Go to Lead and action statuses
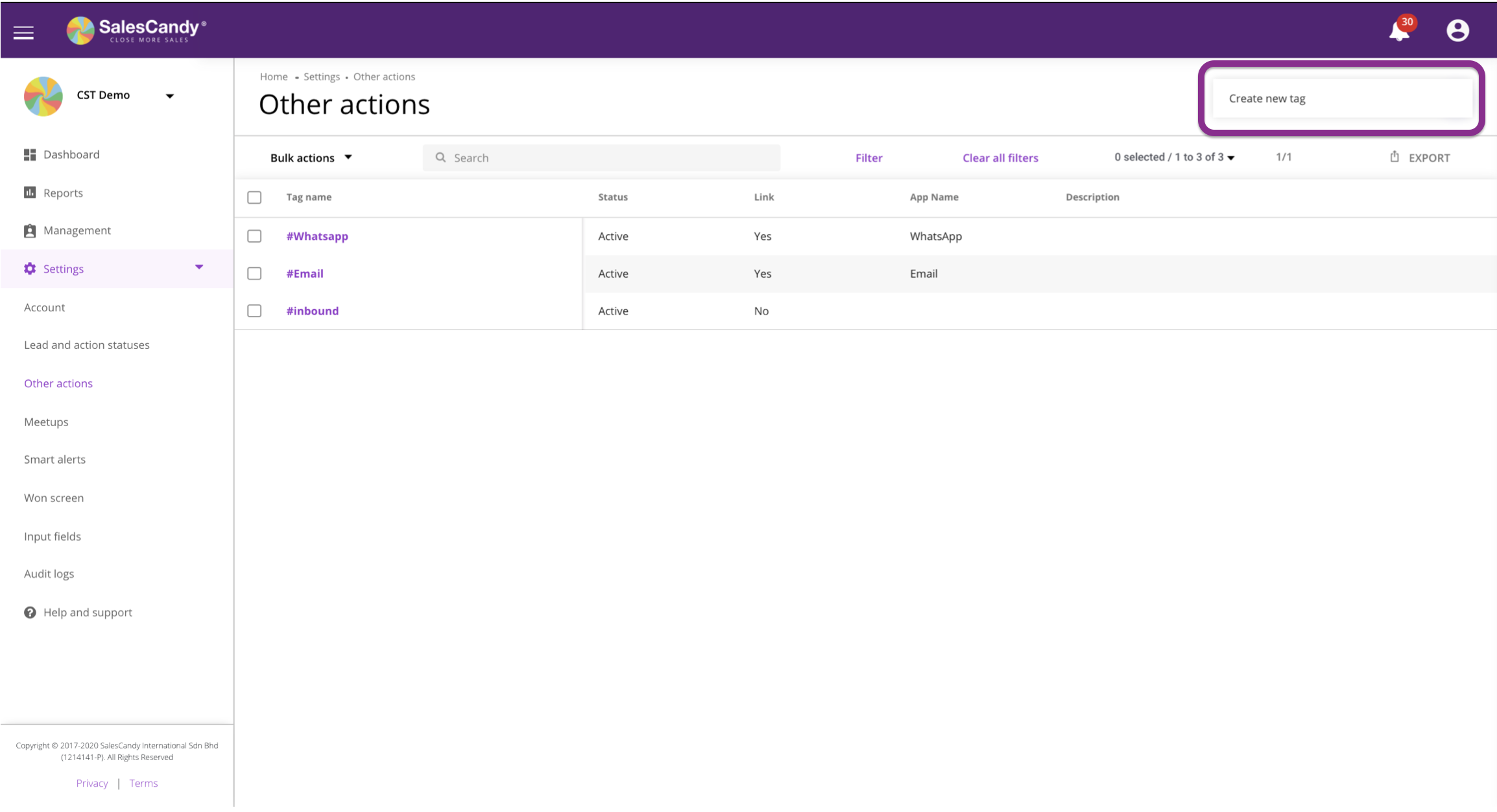This screenshot has width=1497, height=812. 86,345
